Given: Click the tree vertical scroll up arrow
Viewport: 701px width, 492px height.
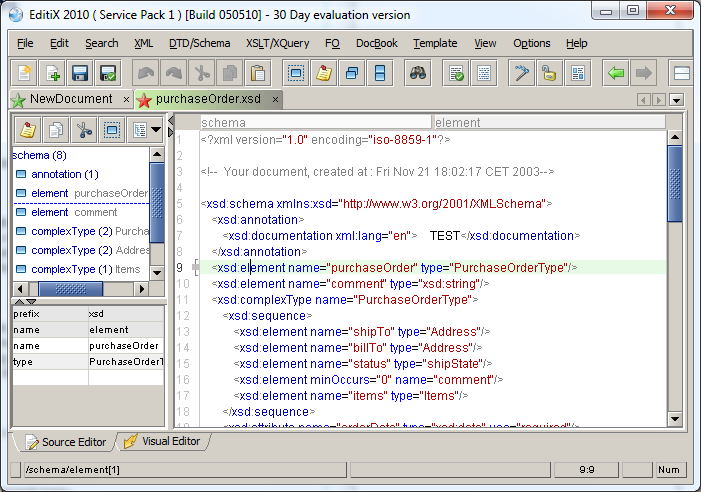Looking at the screenshot, I should tap(157, 155).
